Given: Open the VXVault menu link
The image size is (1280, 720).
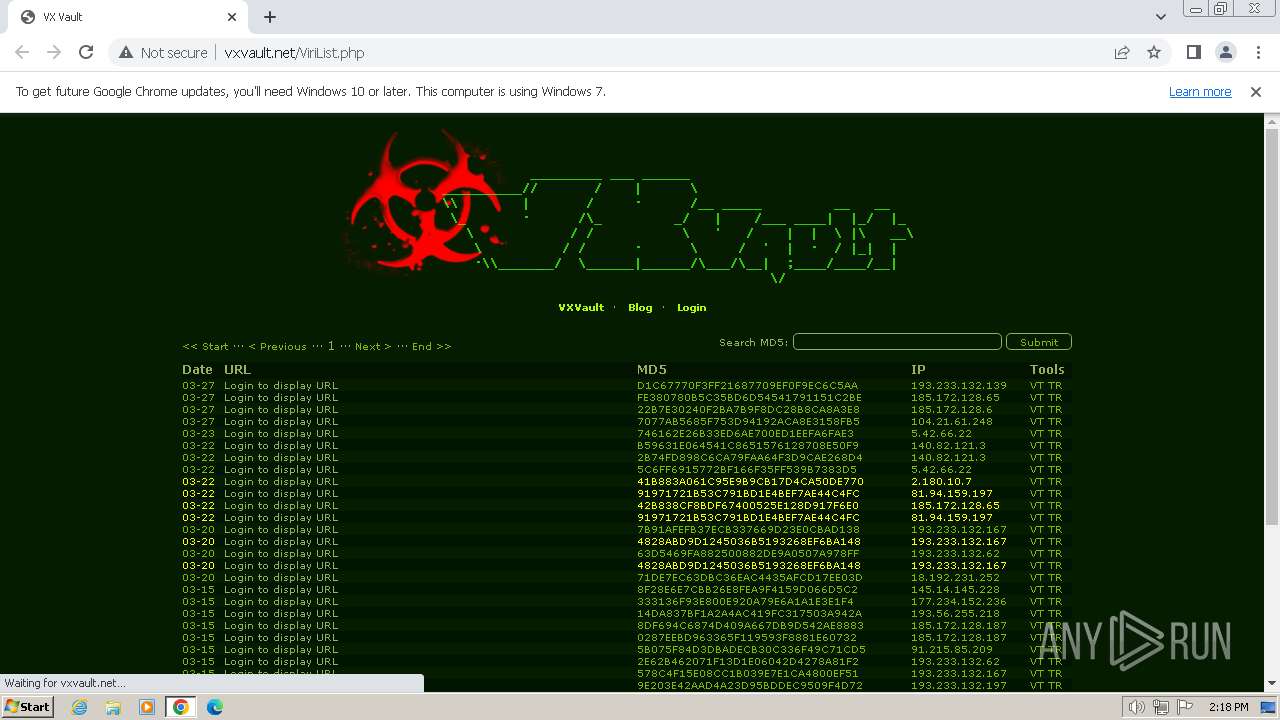Looking at the screenshot, I should [581, 308].
